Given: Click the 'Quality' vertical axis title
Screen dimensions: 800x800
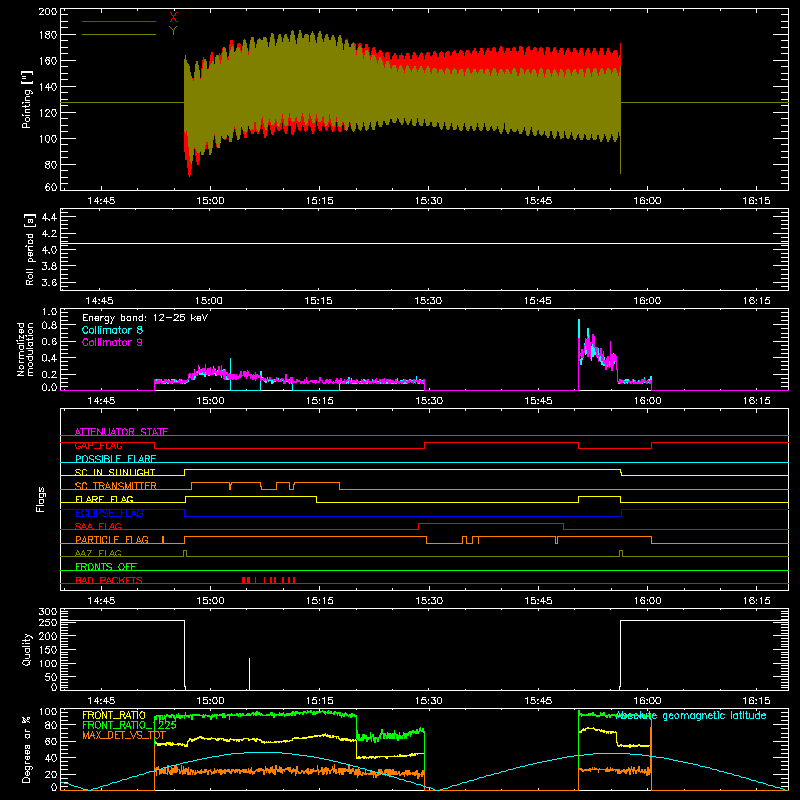Looking at the screenshot, I should [27, 649].
